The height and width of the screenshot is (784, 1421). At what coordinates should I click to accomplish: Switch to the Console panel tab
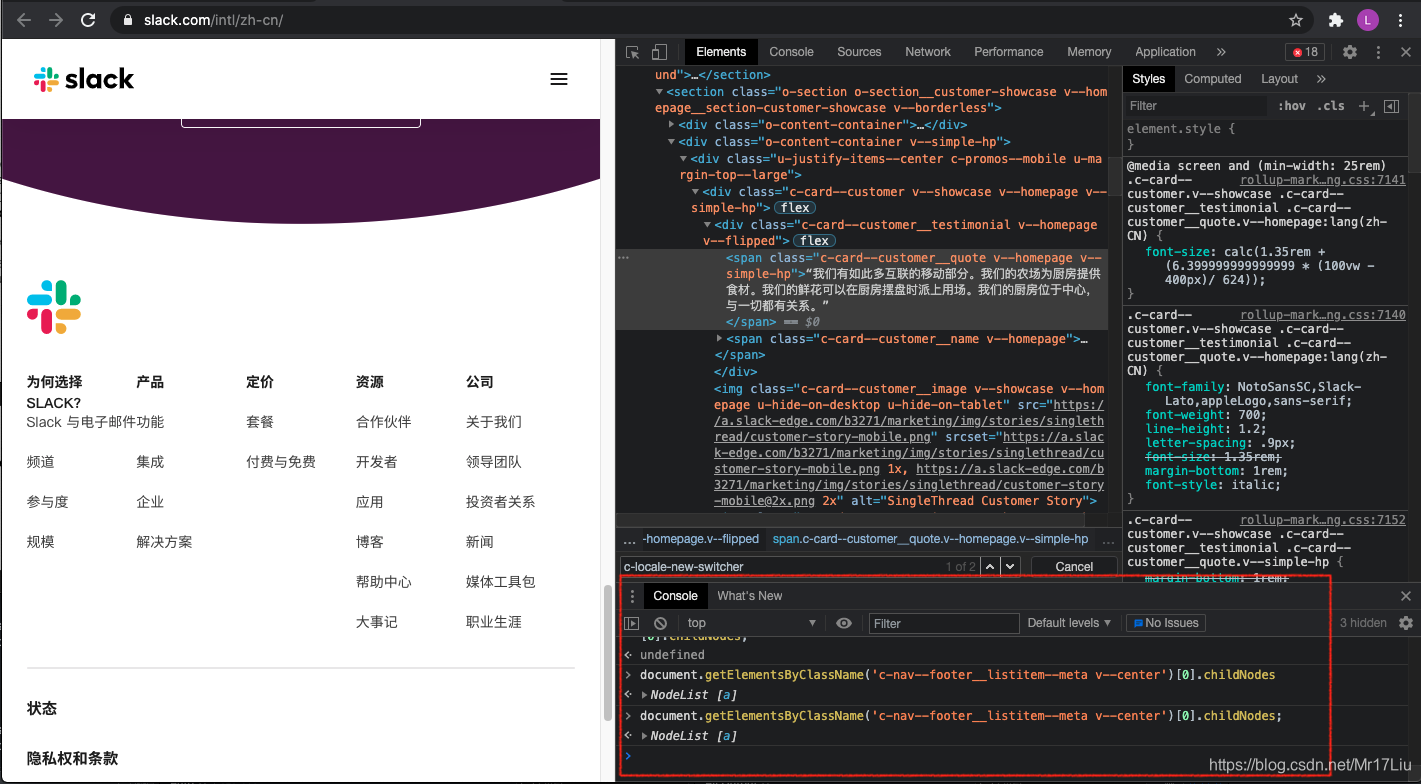click(x=675, y=595)
